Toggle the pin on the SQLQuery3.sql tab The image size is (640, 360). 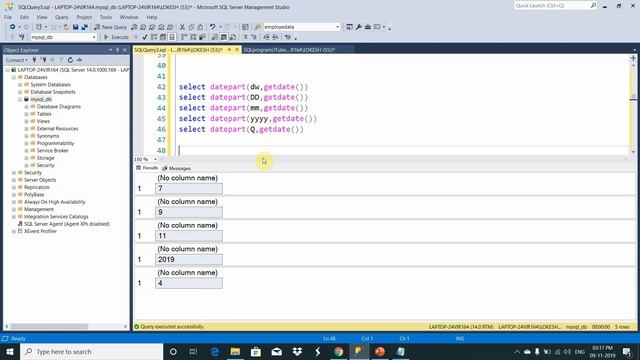229,50
